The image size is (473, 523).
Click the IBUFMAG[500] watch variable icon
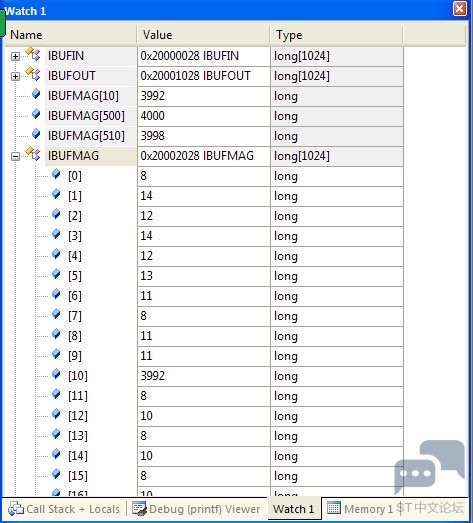coord(36,114)
